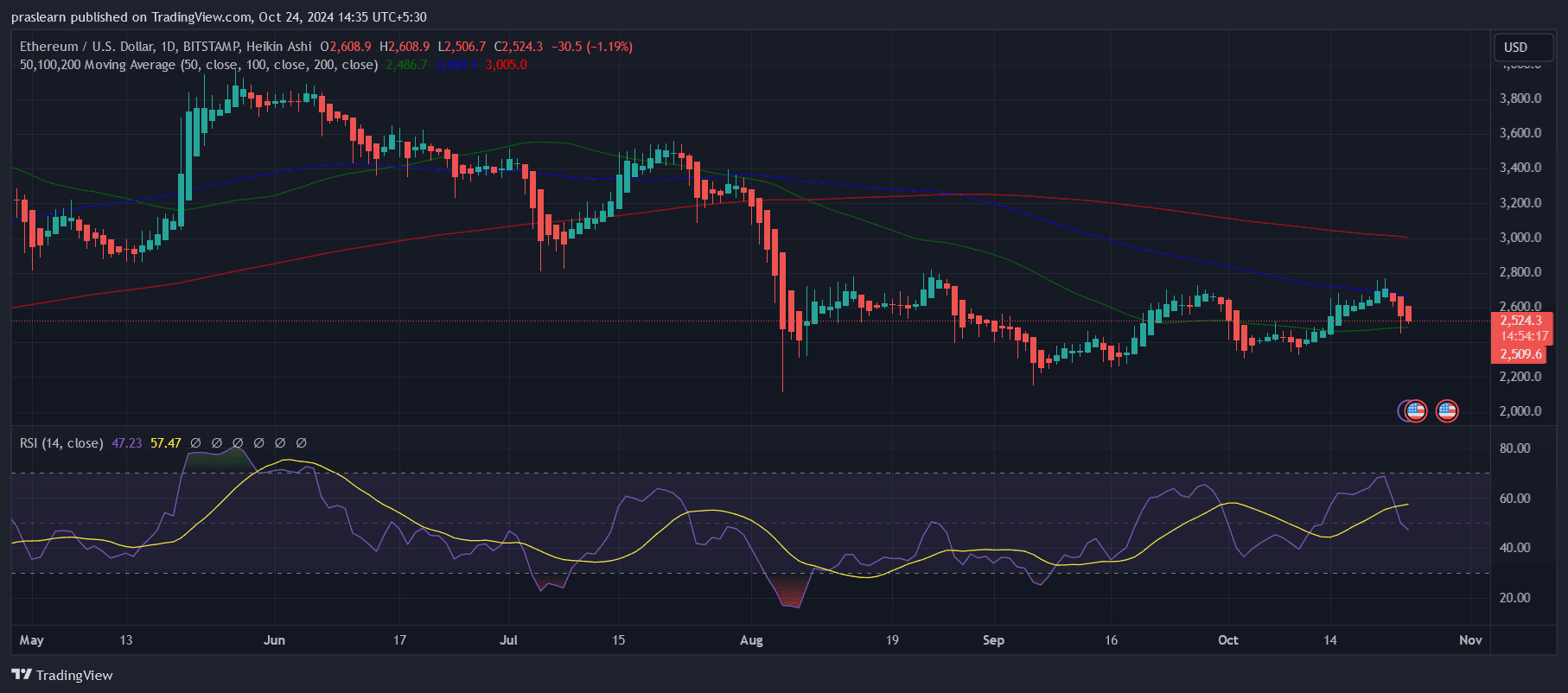The height and width of the screenshot is (693, 1568).
Task: Click the high value H2,608.9
Action: 405,47
